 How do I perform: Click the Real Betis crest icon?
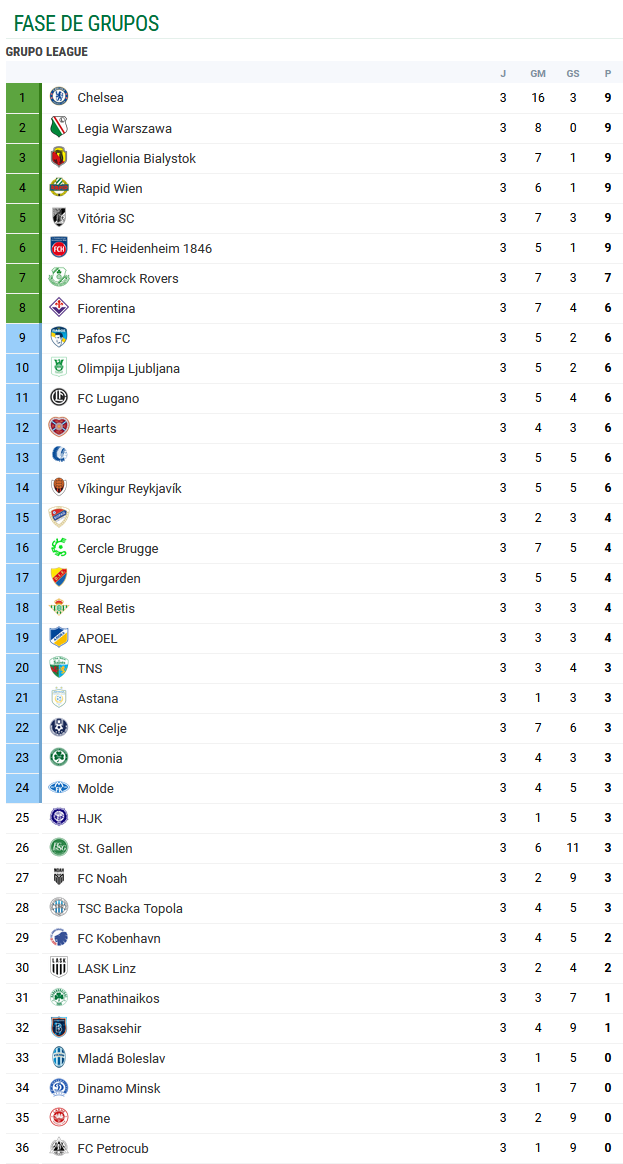(x=59, y=608)
